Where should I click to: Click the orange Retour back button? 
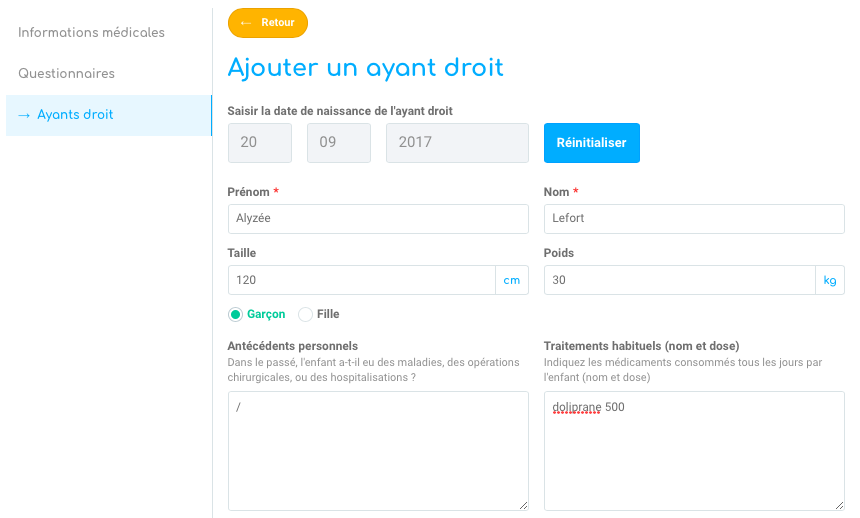coord(268,23)
